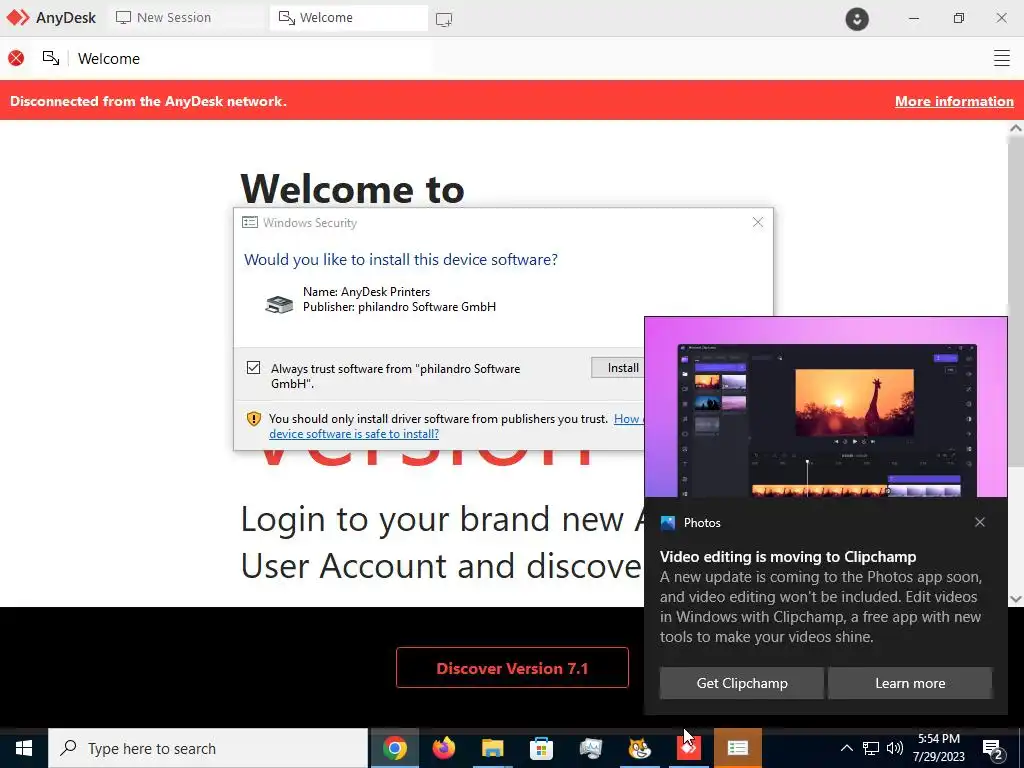Image resolution: width=1024 pixels, height=768 pixels.
Task: Click the Photos app icon in notification
Action: [667, 522]
